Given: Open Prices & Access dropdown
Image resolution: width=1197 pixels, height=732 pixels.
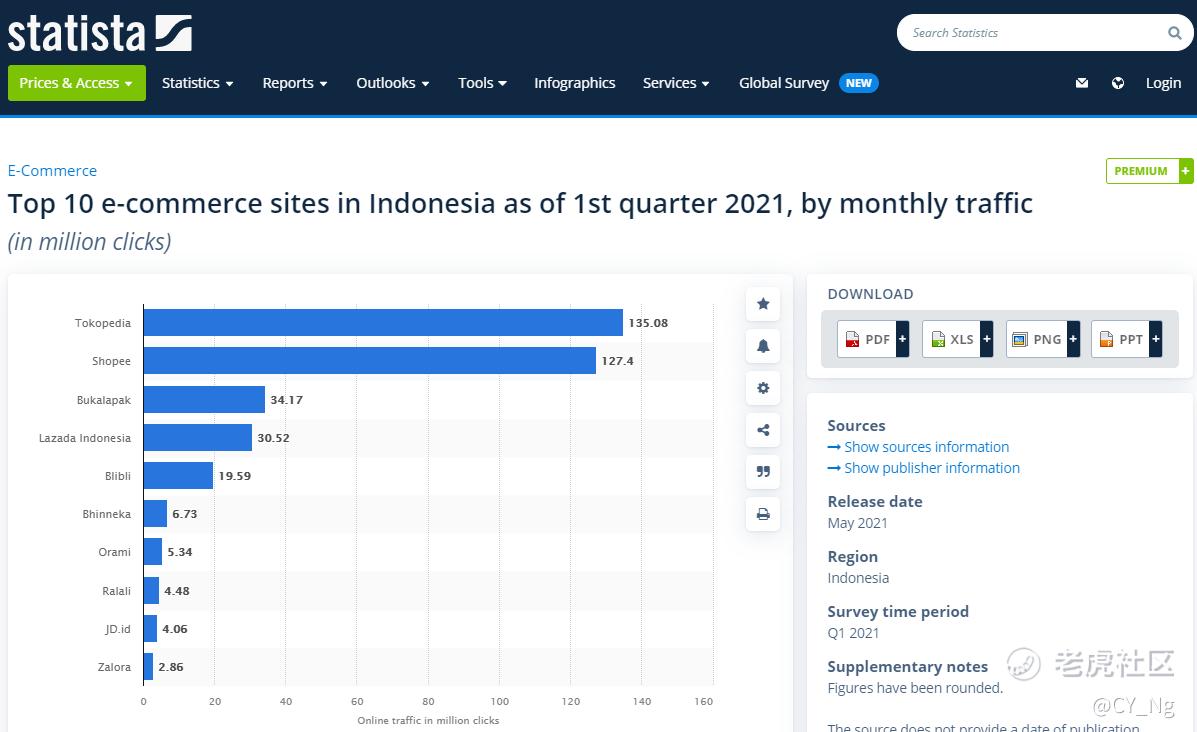Looking at the screenshot, I should [x=76, y=82].
